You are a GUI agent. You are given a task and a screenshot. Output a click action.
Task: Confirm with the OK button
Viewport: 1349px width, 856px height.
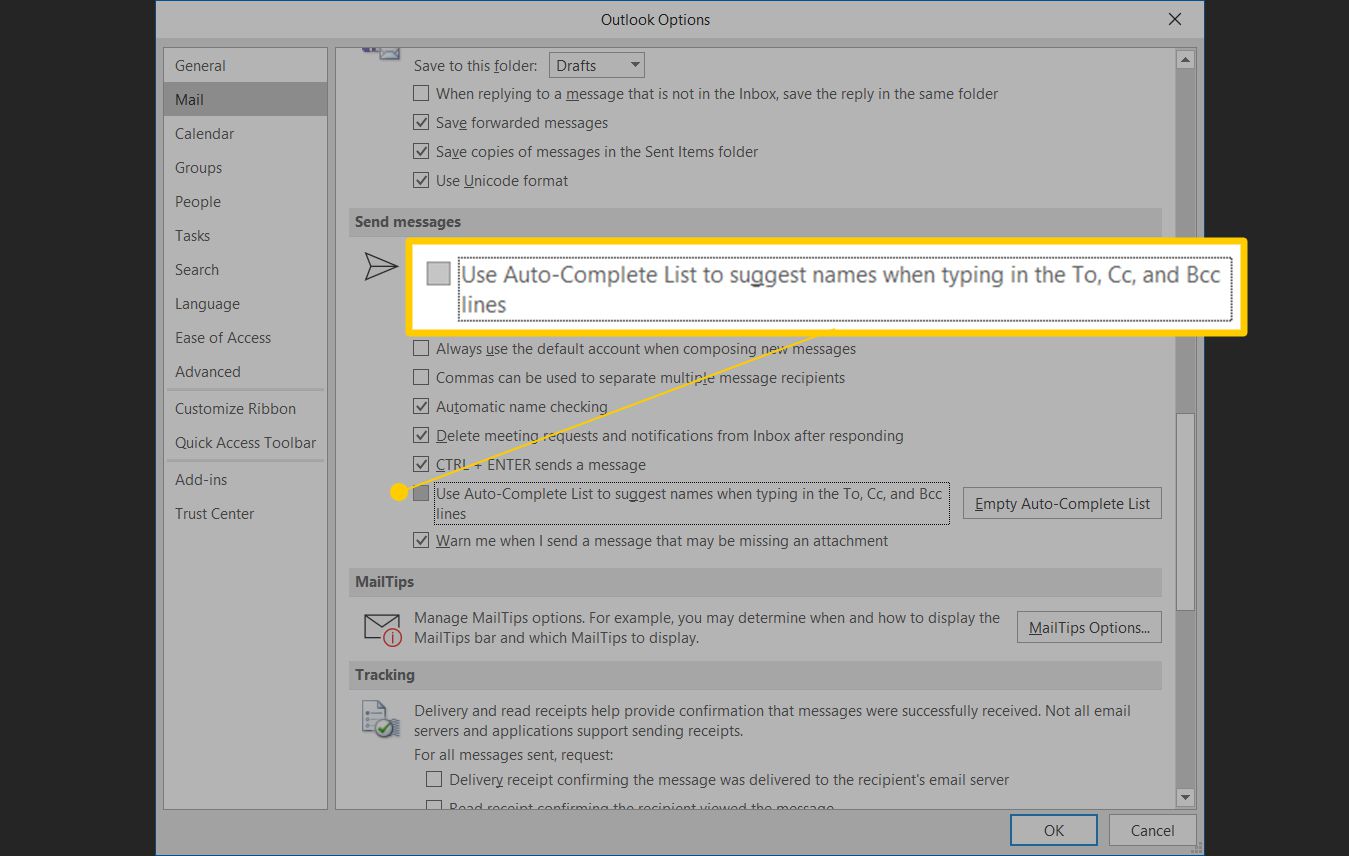(1054, 830)
